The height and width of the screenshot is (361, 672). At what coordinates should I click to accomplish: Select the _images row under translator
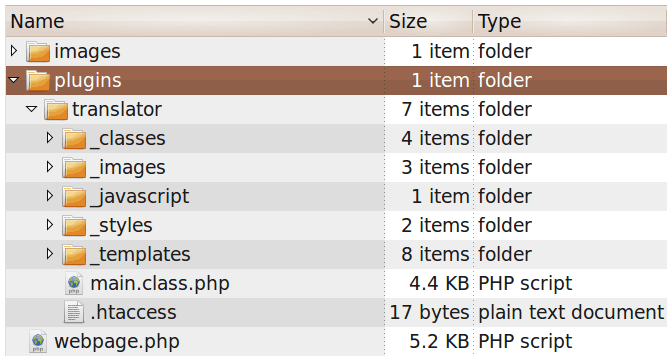click(336, 167)
